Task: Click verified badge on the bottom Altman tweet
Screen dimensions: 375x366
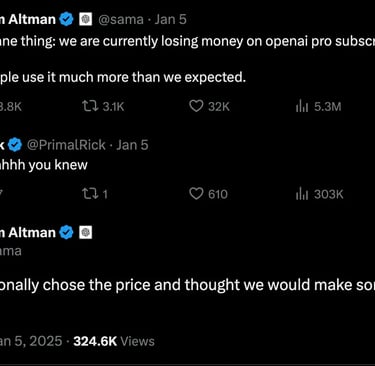Action: [x=66, y=232]
